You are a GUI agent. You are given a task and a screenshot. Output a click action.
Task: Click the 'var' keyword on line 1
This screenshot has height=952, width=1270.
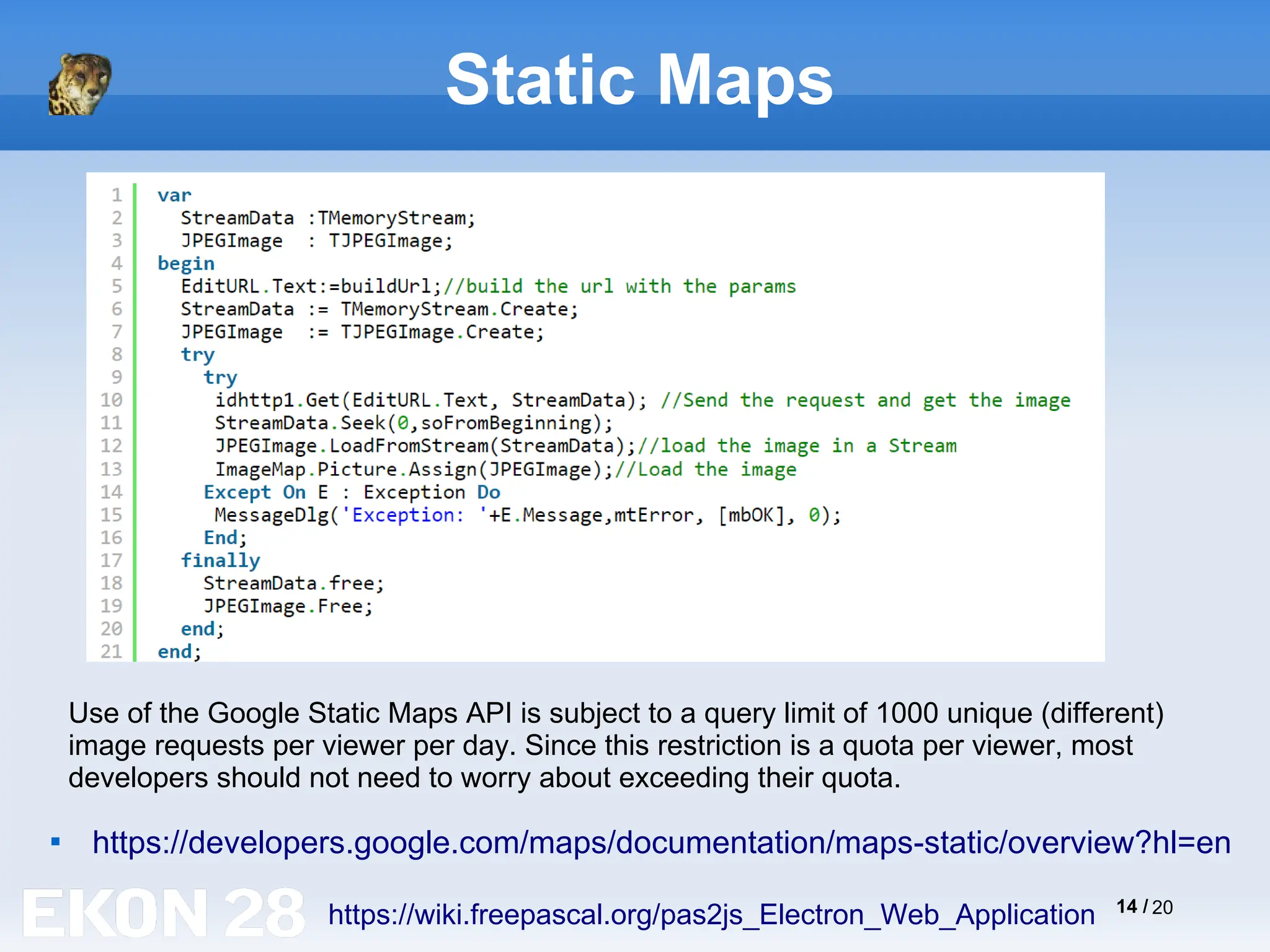coord(174,195)
